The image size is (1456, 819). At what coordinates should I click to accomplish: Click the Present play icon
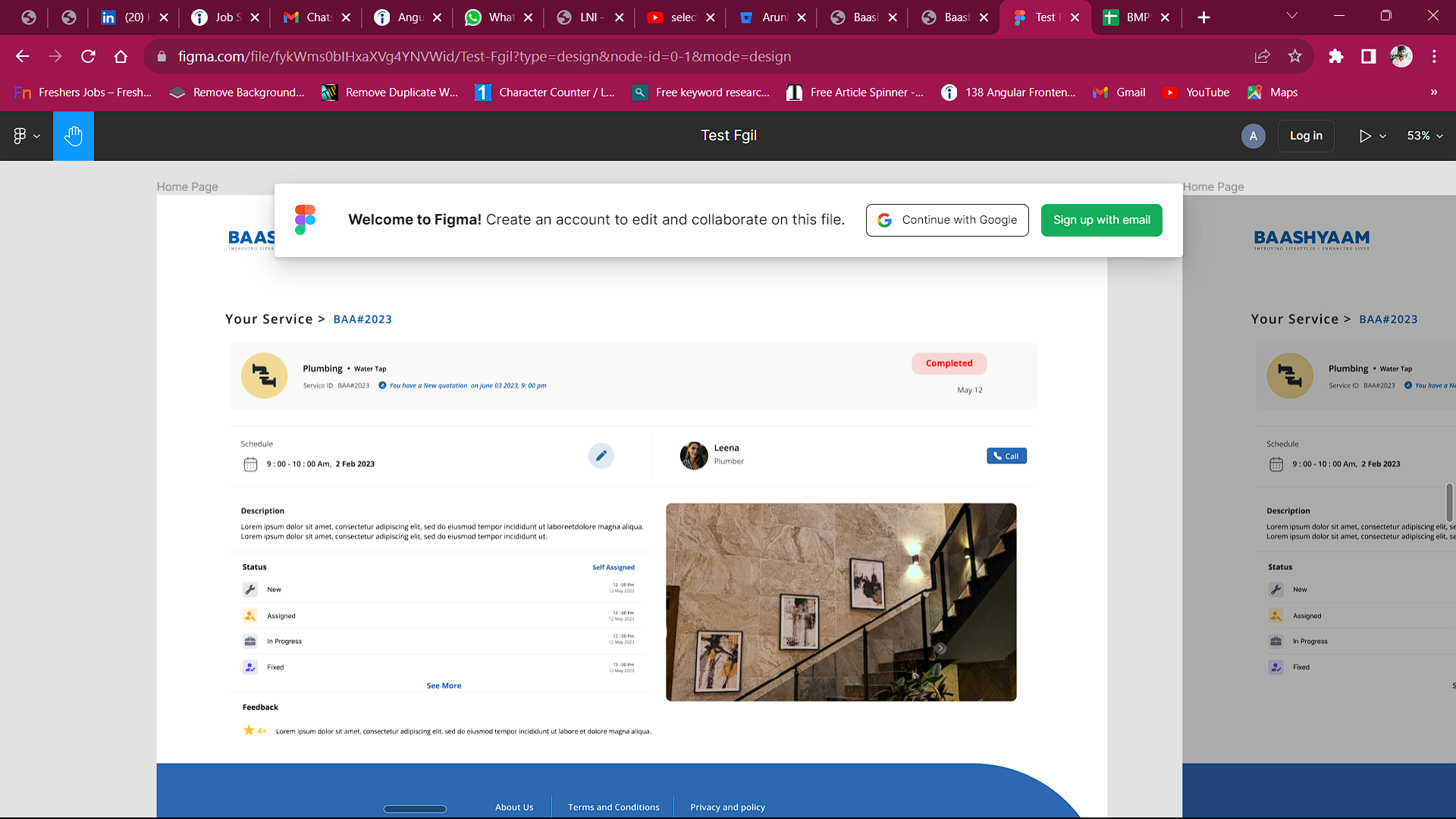(x=1364, y=136)
